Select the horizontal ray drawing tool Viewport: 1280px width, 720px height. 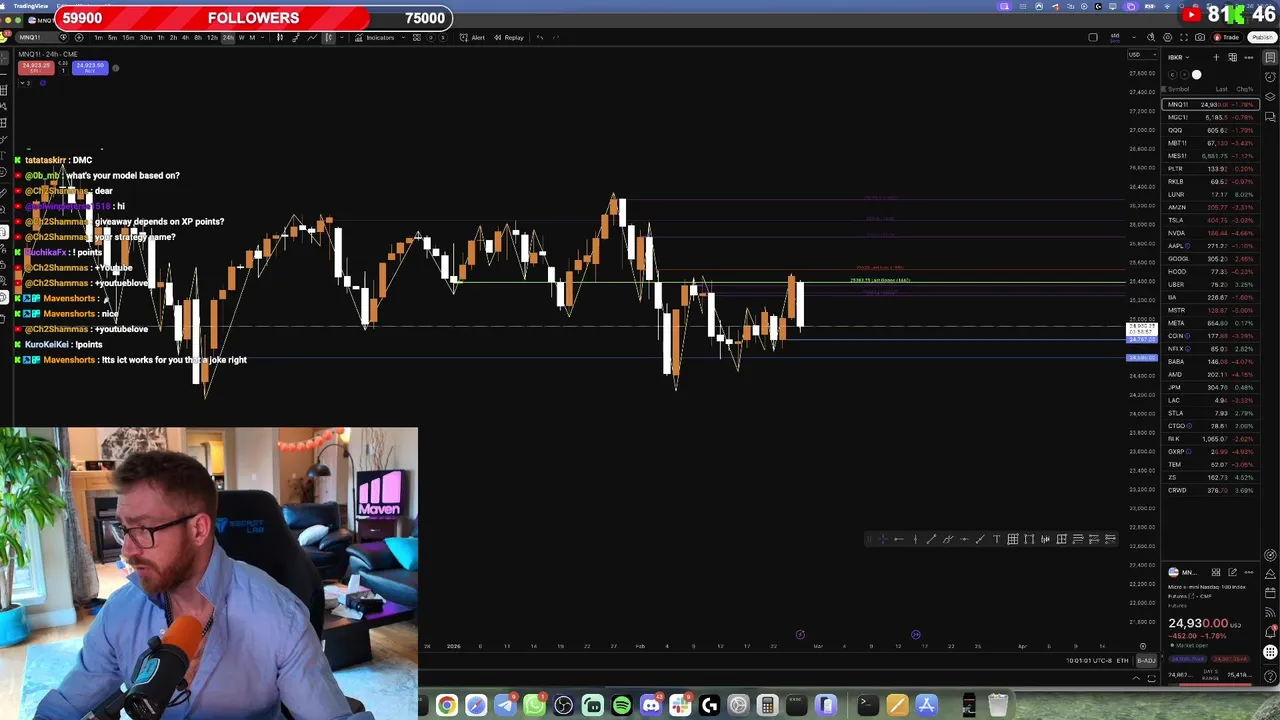pos(899,539)
